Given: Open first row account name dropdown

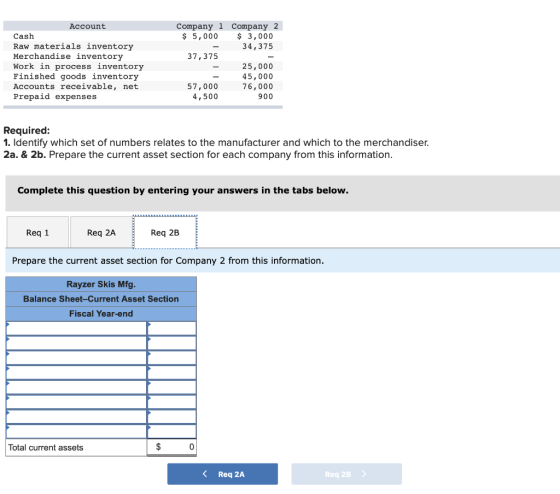Looking at the screenshot, I should (76, 328).
